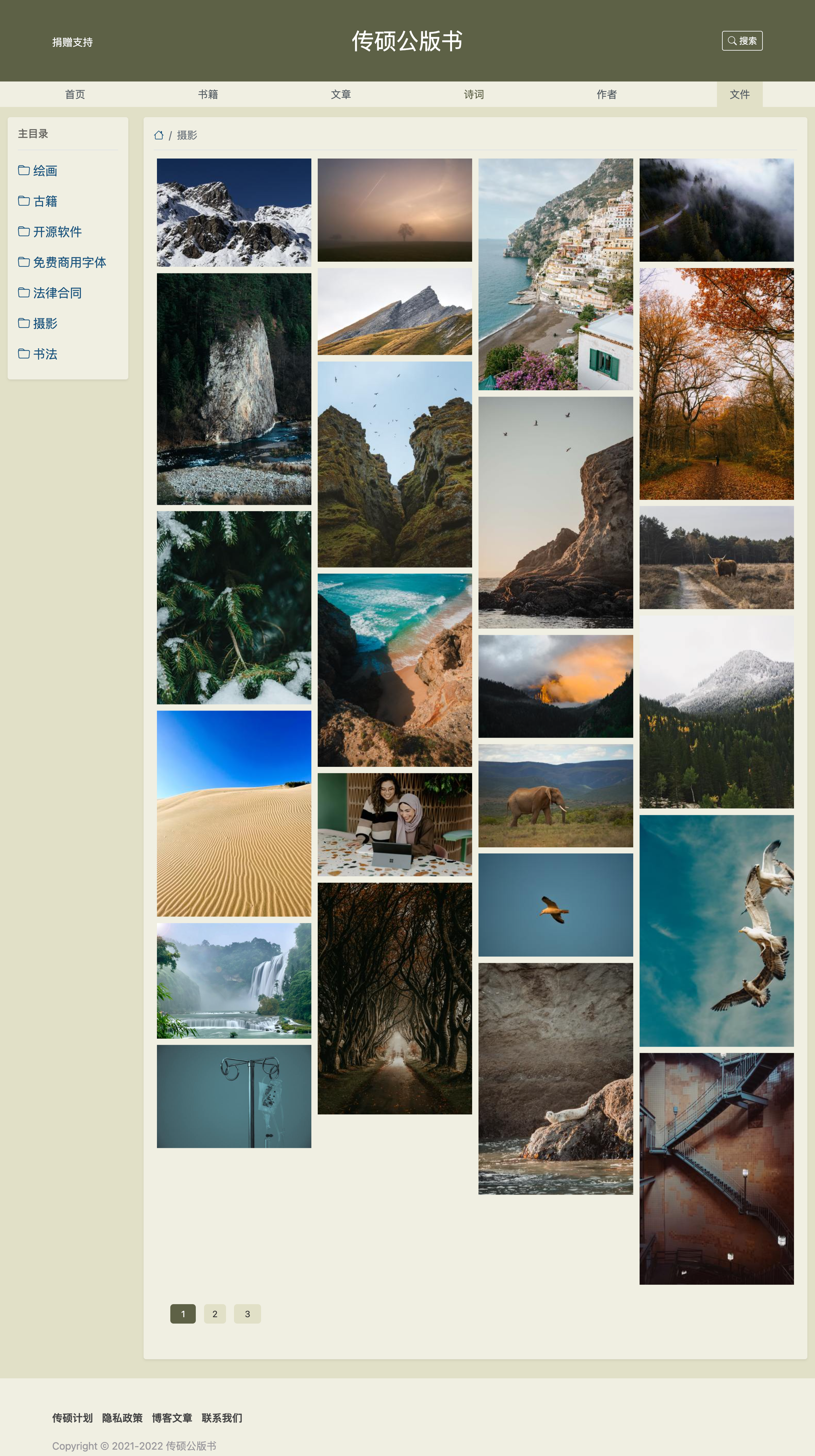The image size is (815, 1456).
Task: Open the orange cloud over valley photo
Action: coord(556,686)
